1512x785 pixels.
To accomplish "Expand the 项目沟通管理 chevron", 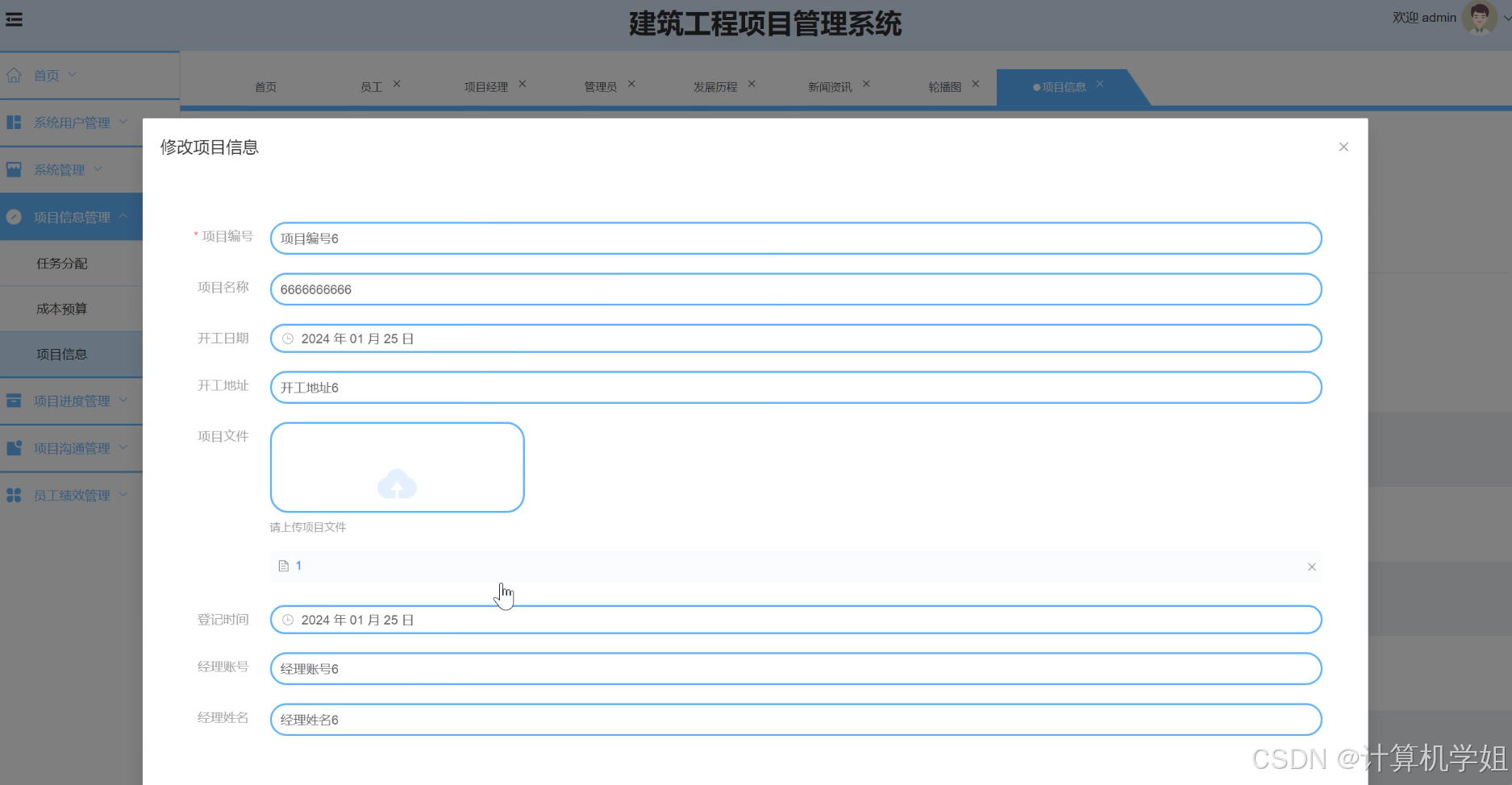I will 123,446.
